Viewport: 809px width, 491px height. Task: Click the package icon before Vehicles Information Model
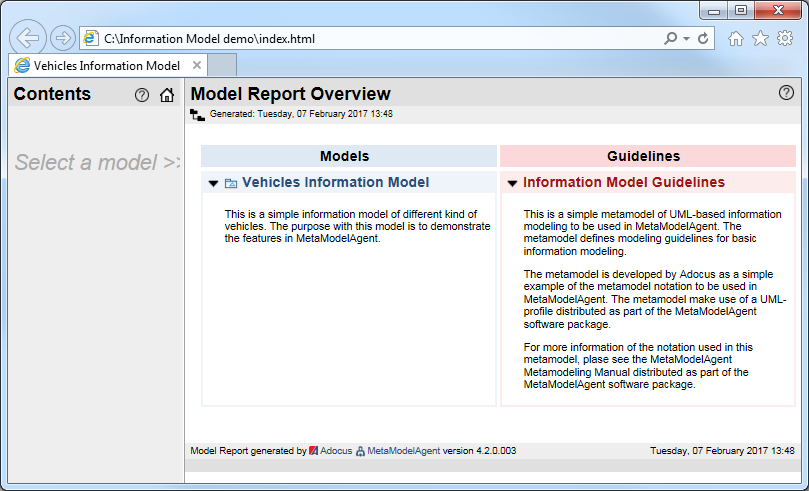coord(231,183)
